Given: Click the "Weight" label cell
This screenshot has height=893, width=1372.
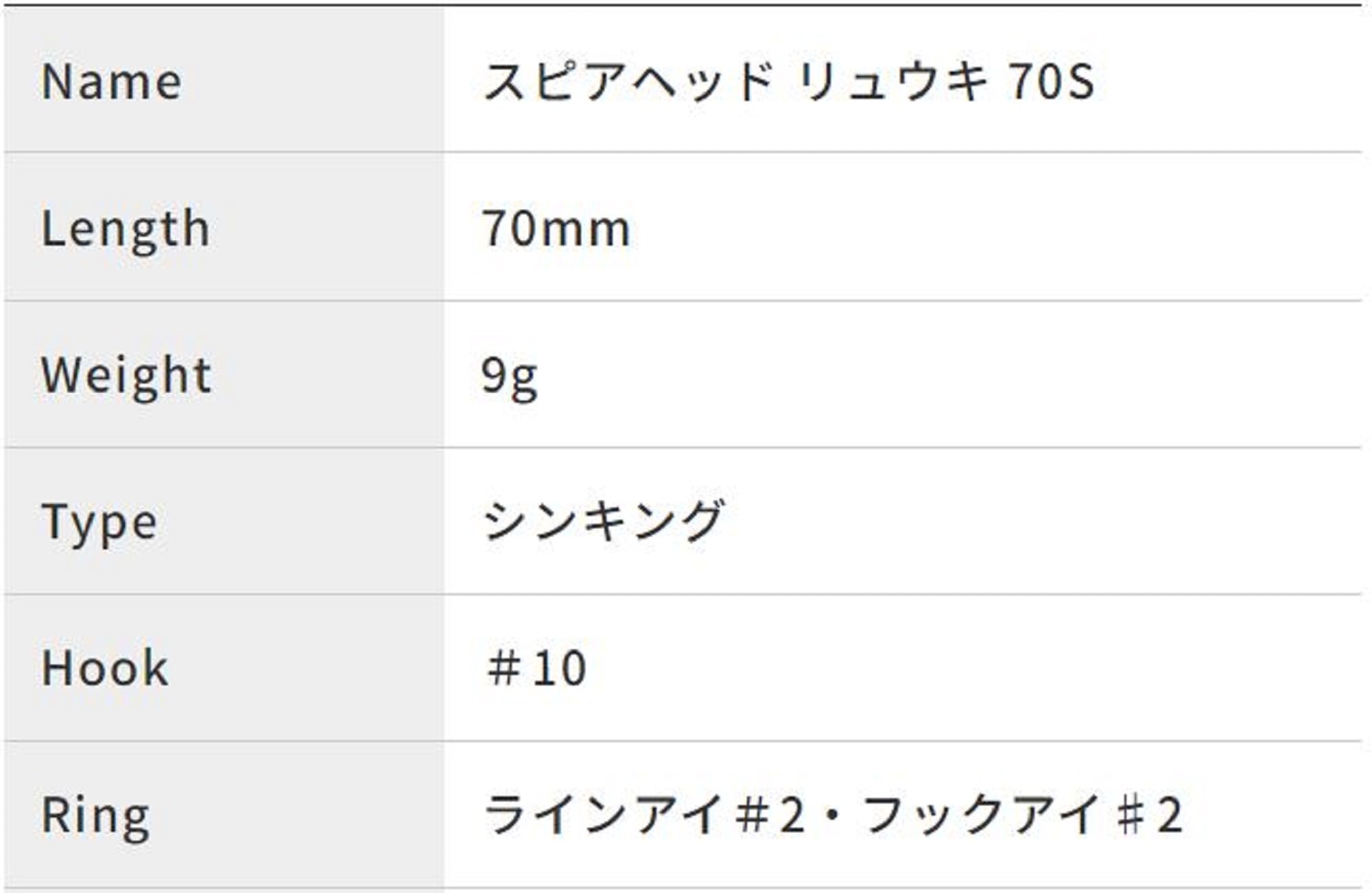Looking at the screenshot, I should coord(126,376).
